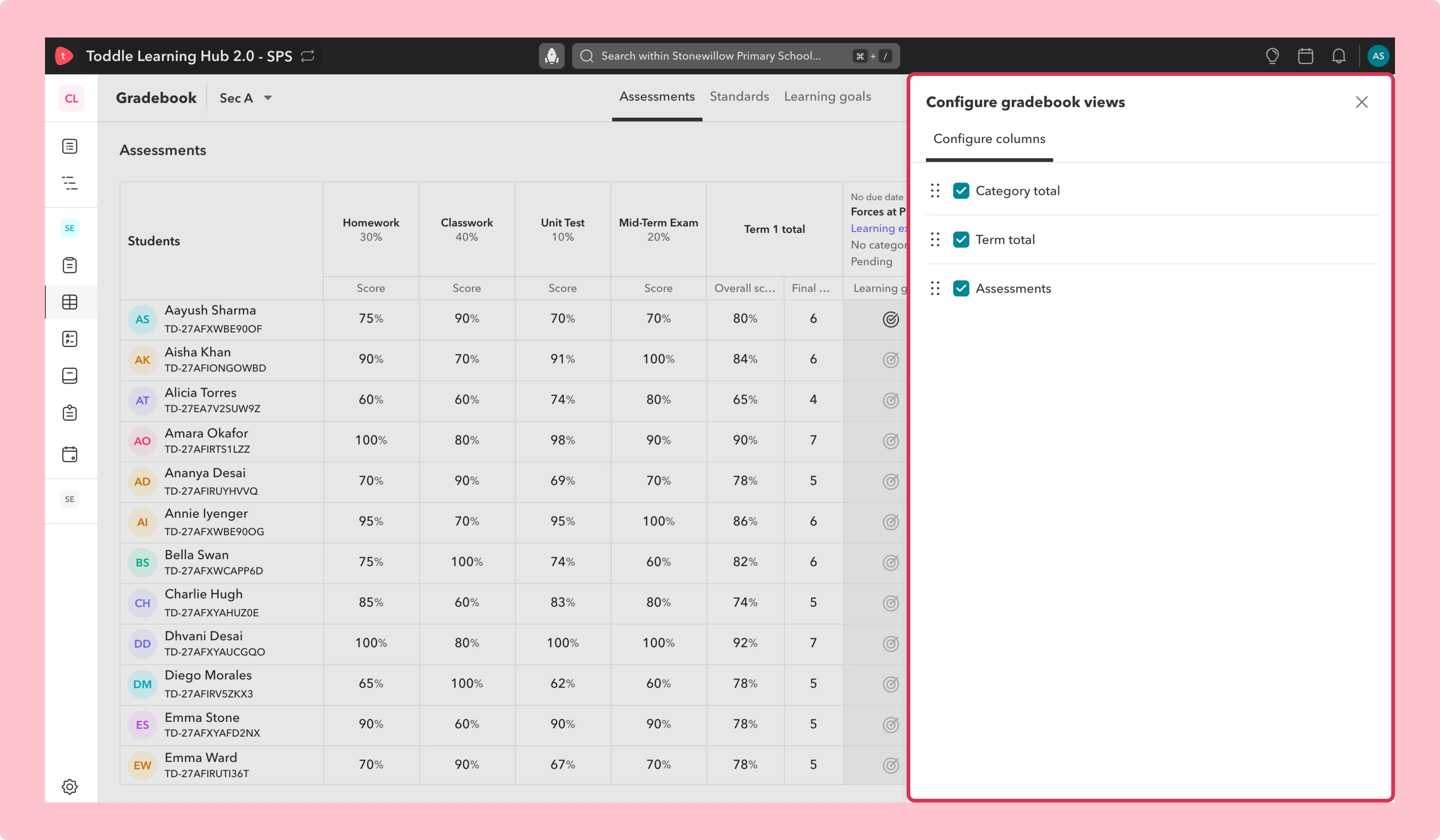
Task: Click the drag handle beside Category total
Action: tap(935, 190)
